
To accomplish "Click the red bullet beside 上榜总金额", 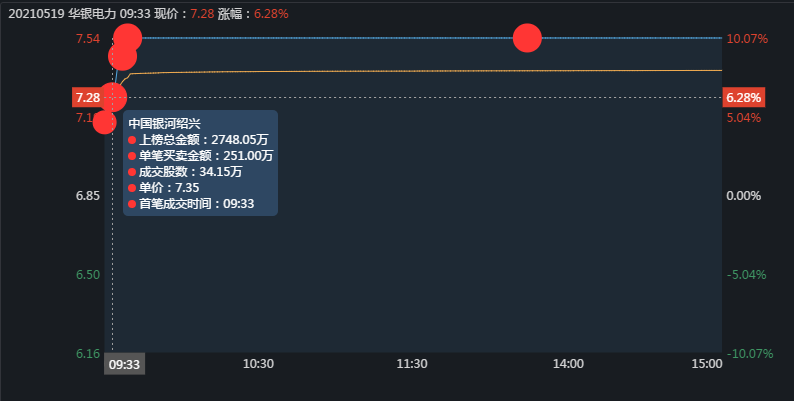I will (x=131, y=140).
